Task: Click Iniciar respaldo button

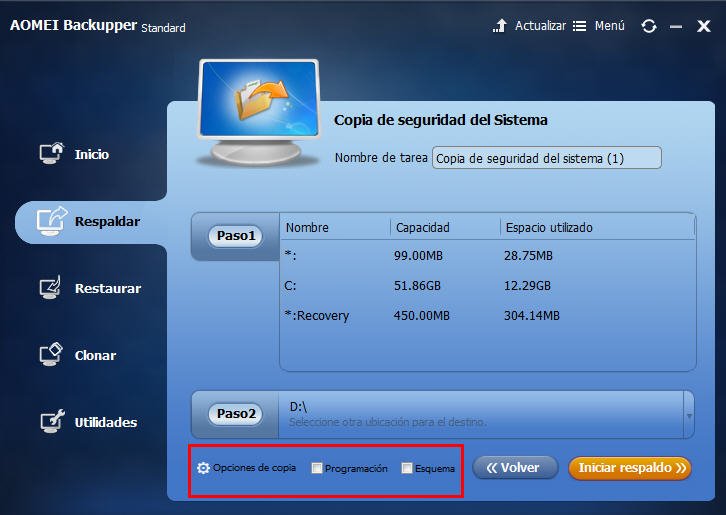Action: [630, 468]
